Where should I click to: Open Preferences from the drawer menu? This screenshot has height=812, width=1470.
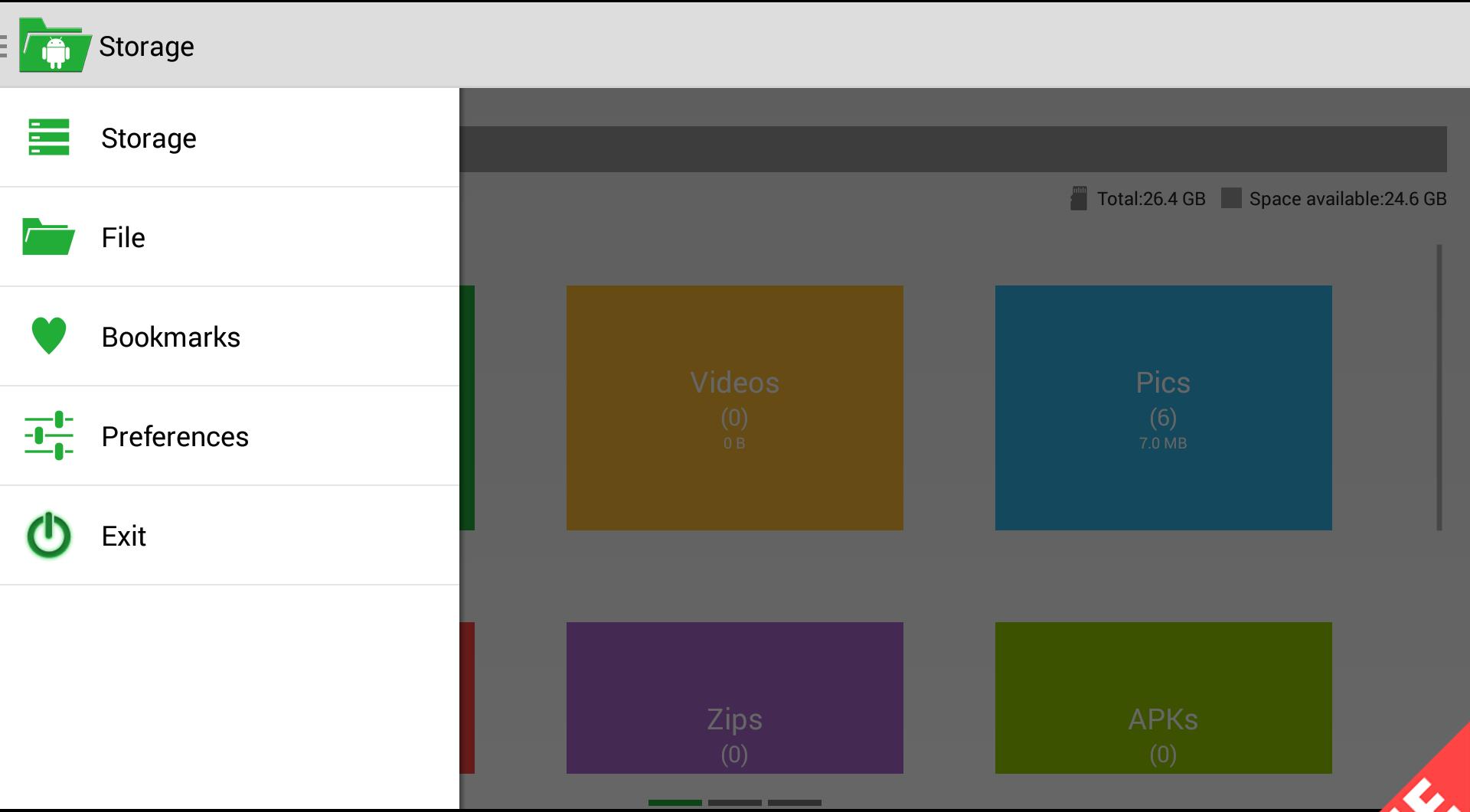(175, 435)
